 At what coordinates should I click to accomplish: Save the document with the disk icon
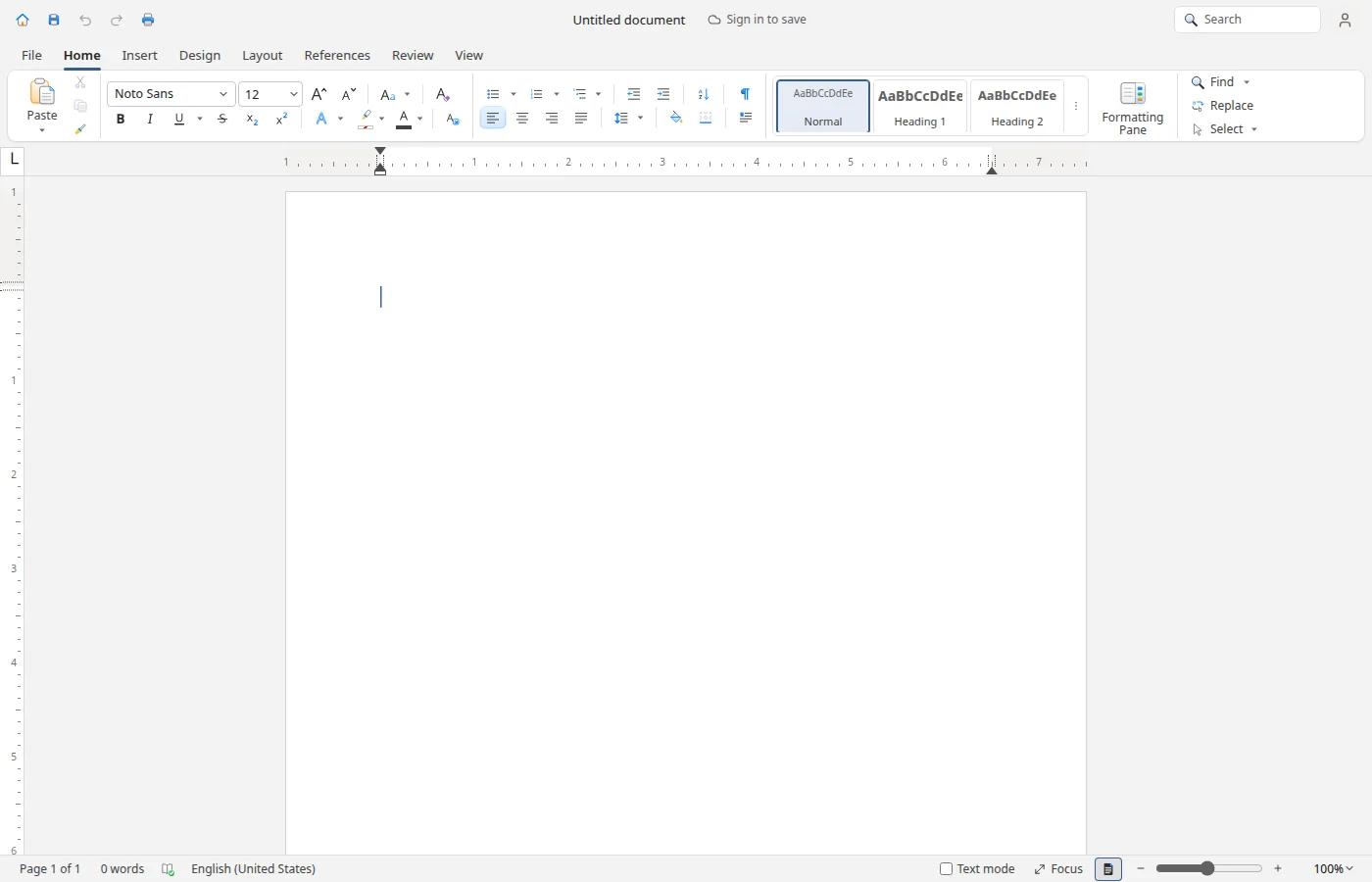pyautogui.click(x=54, y=20)
